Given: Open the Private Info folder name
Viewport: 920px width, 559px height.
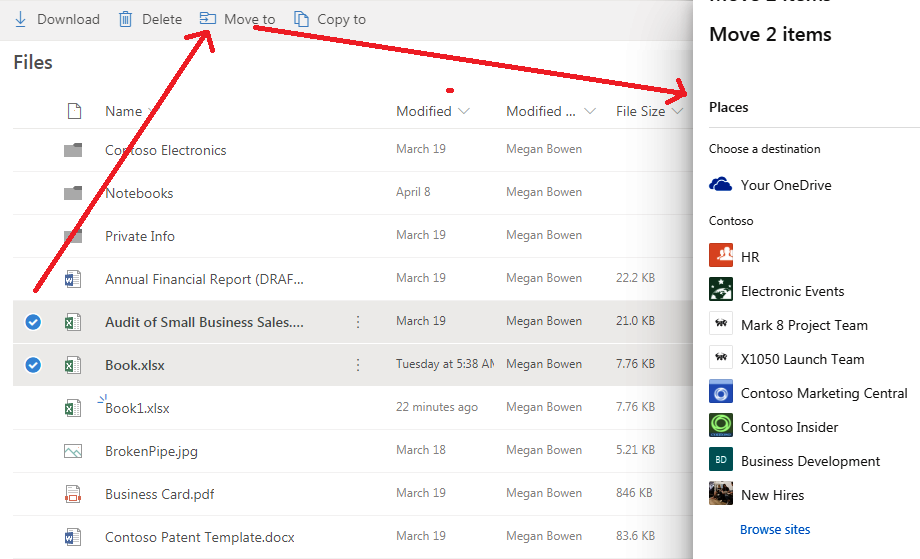Looking at the screenshot, I should (140, 236).
